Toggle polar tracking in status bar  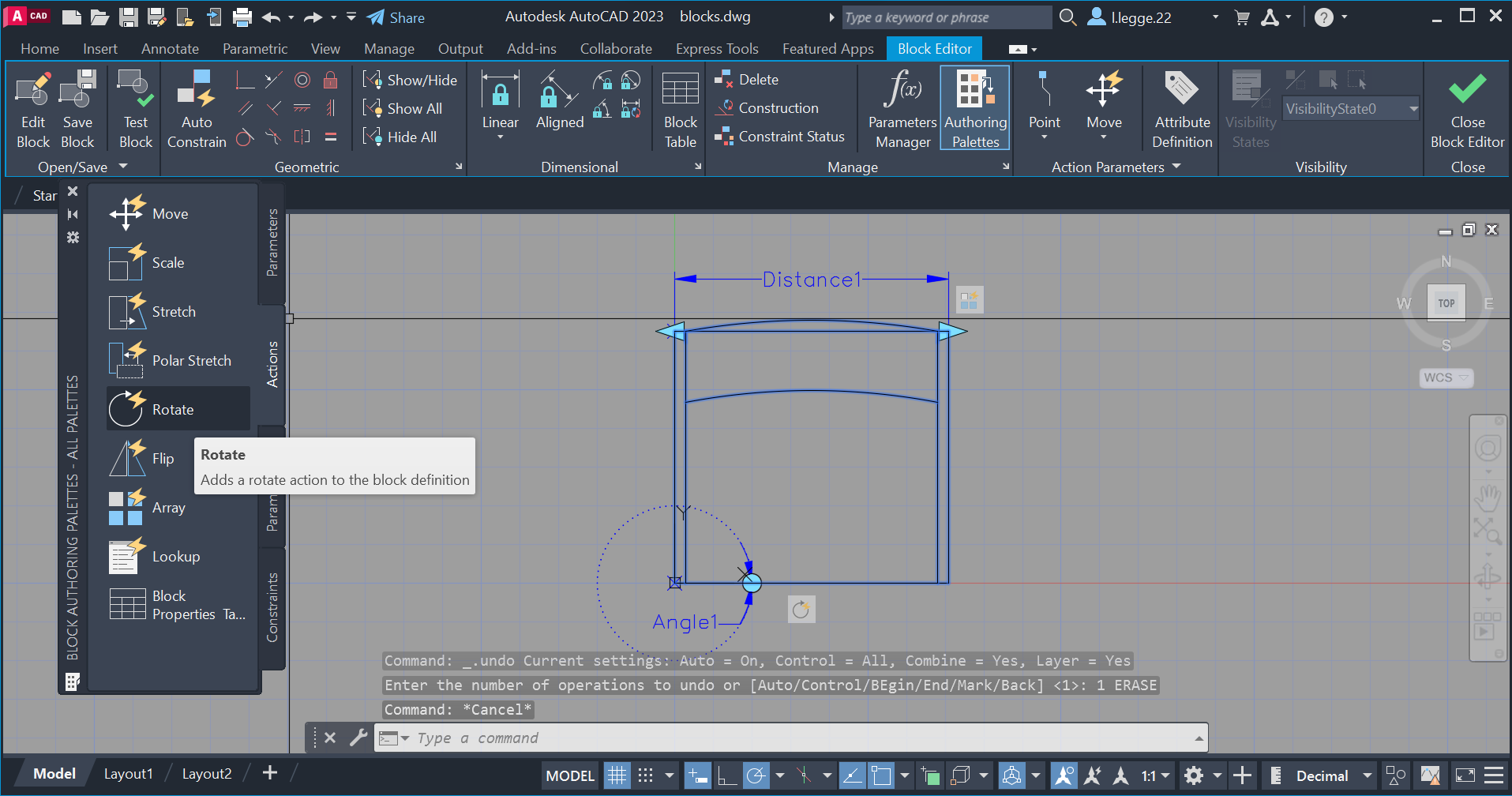(756, 775)
